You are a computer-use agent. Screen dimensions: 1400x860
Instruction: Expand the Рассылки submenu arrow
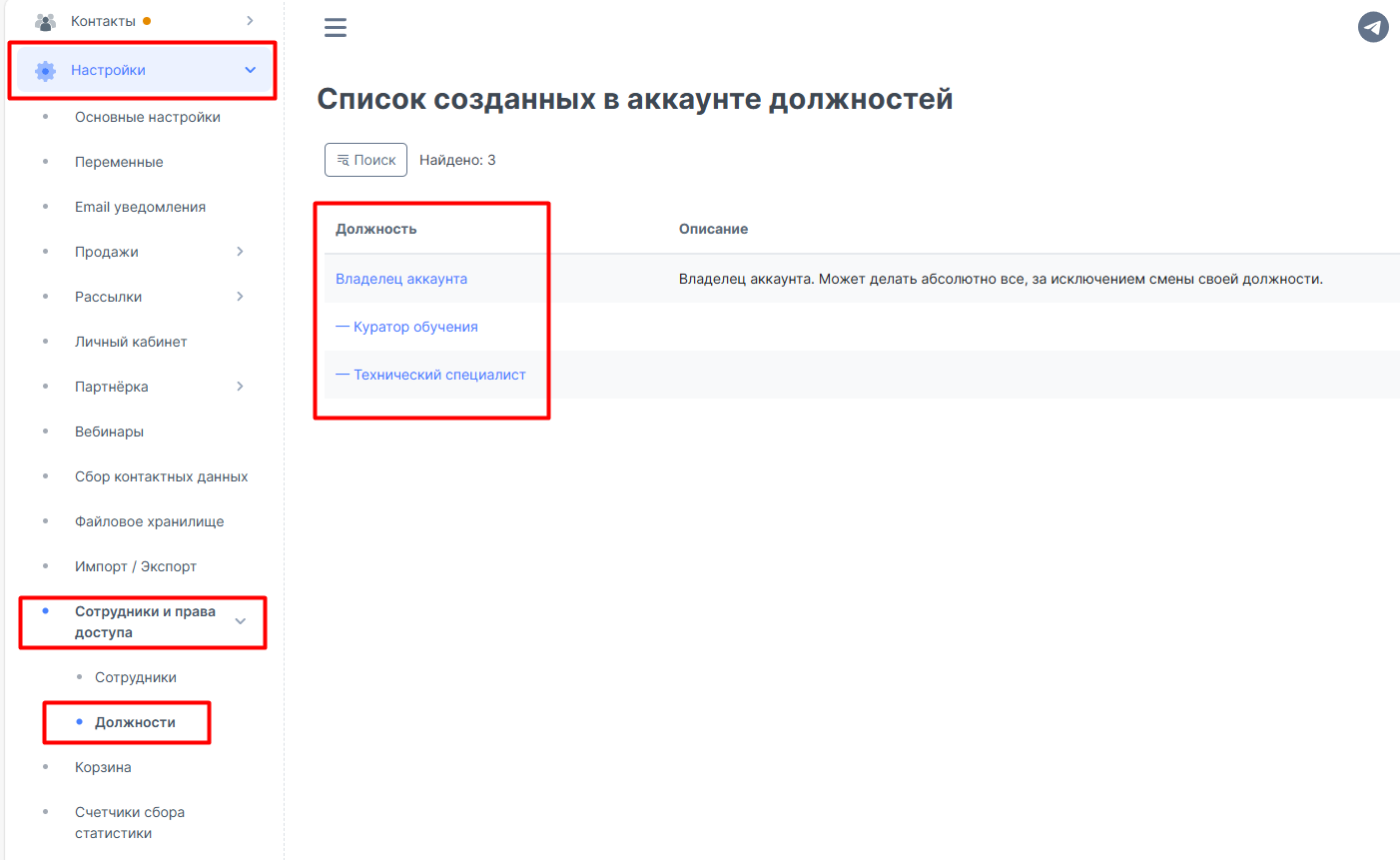click(x=240, y=297)
